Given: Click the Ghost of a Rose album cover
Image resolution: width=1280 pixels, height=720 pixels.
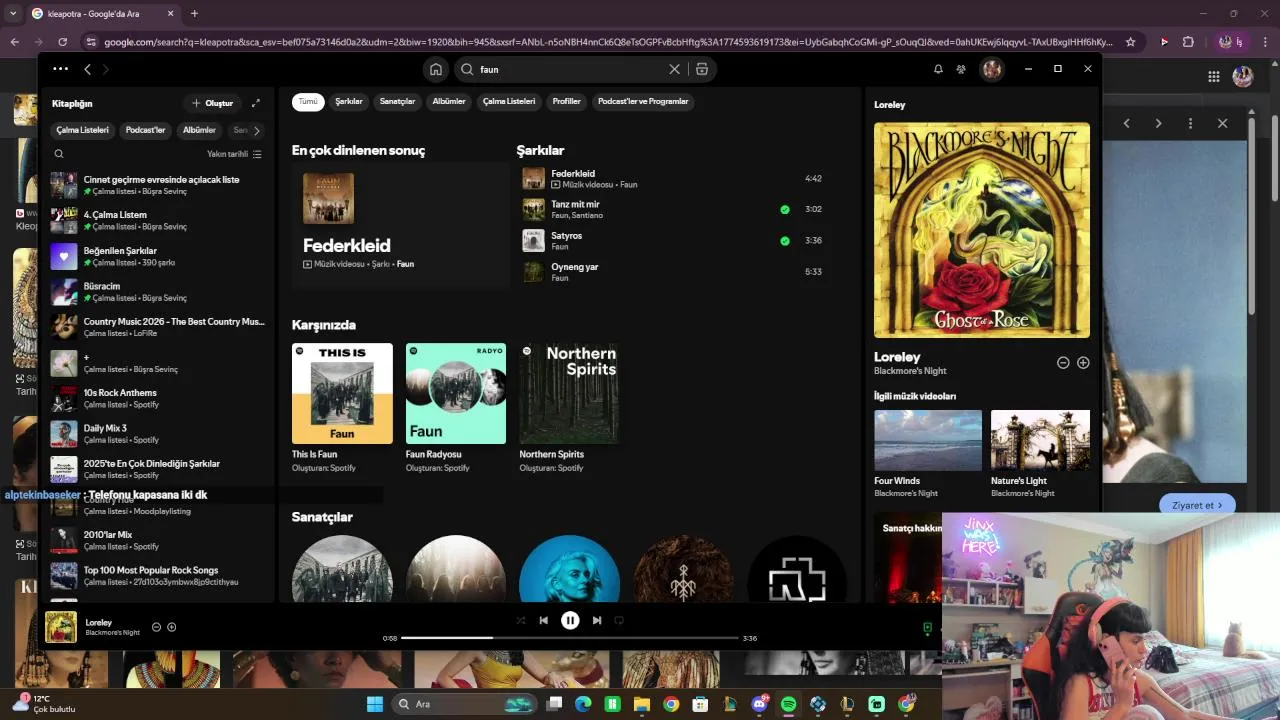Looking at the screenshot, I should [982, 230].
